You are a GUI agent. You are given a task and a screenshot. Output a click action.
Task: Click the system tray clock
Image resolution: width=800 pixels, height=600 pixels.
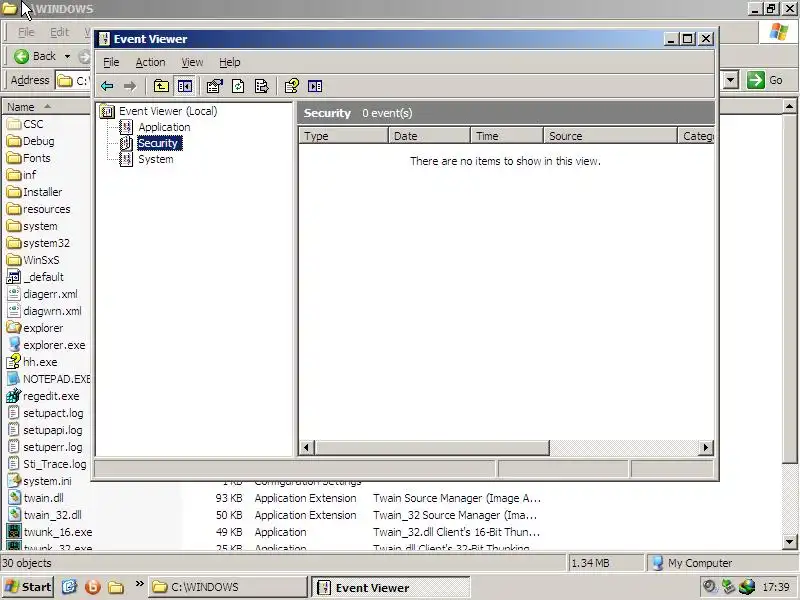(776, 587)
